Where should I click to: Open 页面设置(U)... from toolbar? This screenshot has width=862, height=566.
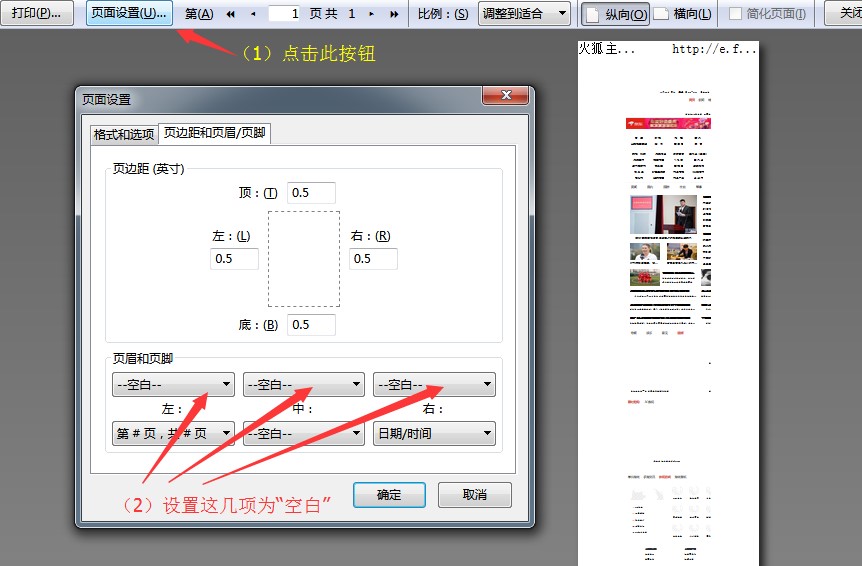(x=129, y=13)
